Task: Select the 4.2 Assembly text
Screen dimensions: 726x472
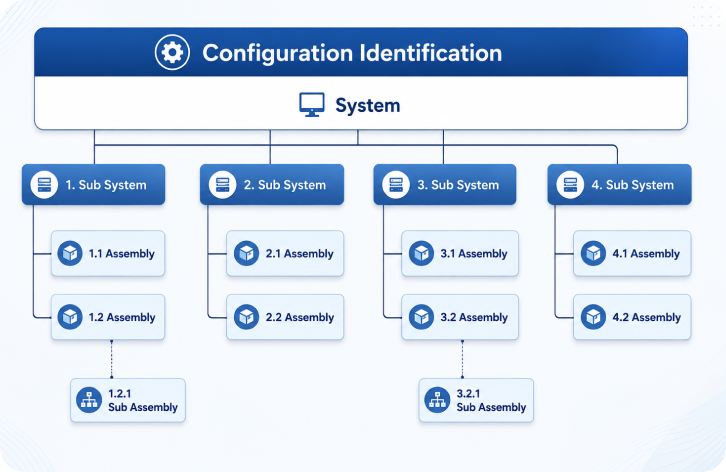Action: 647,317
